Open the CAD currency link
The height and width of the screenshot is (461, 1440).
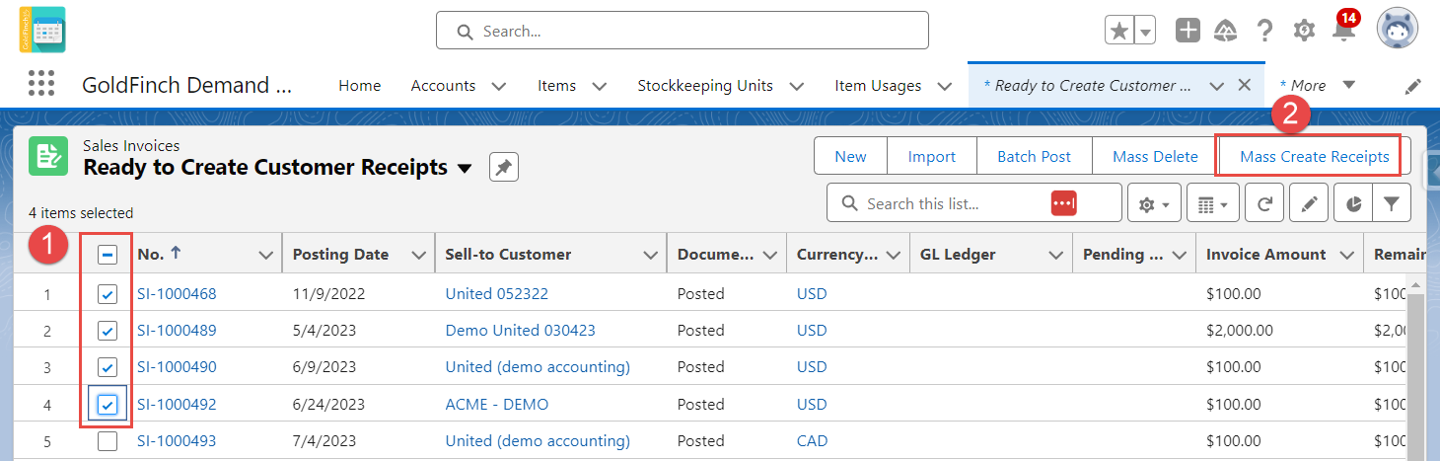tap(812, 441)
